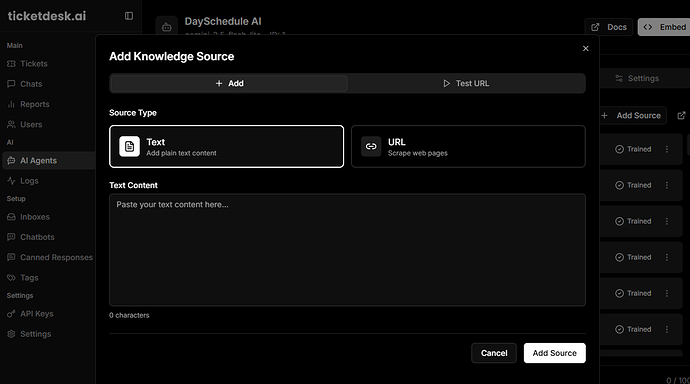Click the sidebar Settings gear icon
Viewport: 690px width, 384px height.
click(11, 334)
